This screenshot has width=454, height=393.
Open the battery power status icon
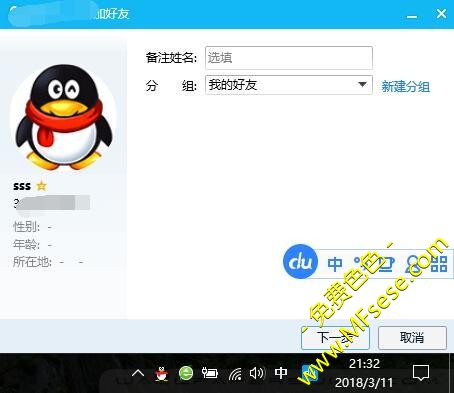[x=210, y=373]
